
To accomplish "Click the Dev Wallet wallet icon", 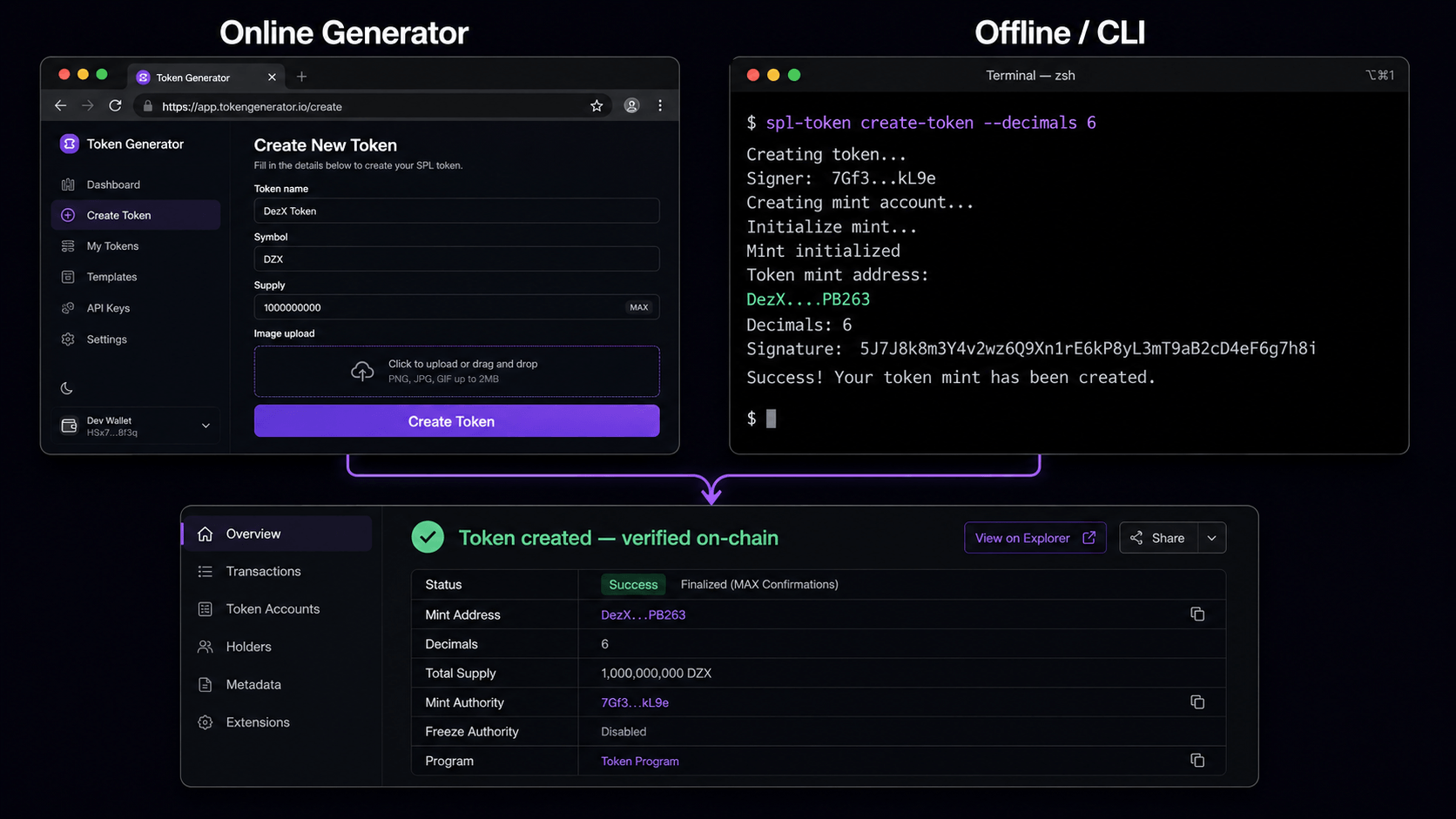I will [x=69, y=426].
